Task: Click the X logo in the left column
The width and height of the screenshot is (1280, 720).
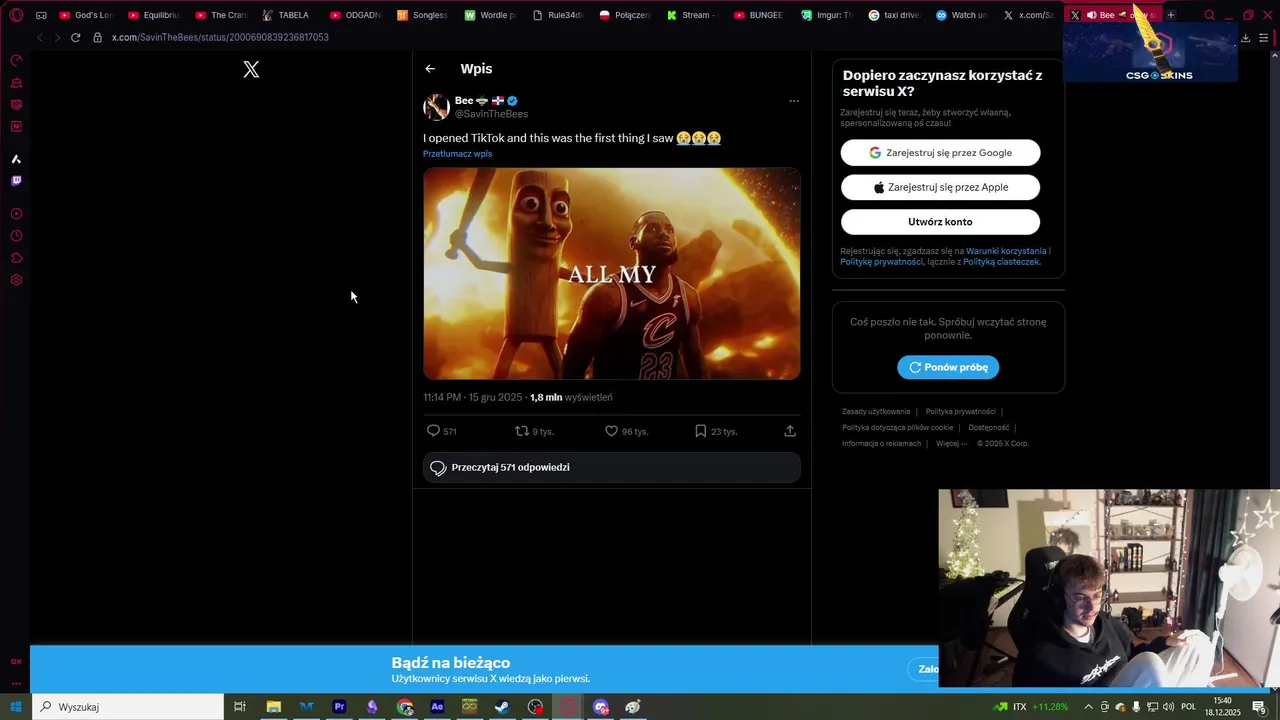Action: pos(251,69)
